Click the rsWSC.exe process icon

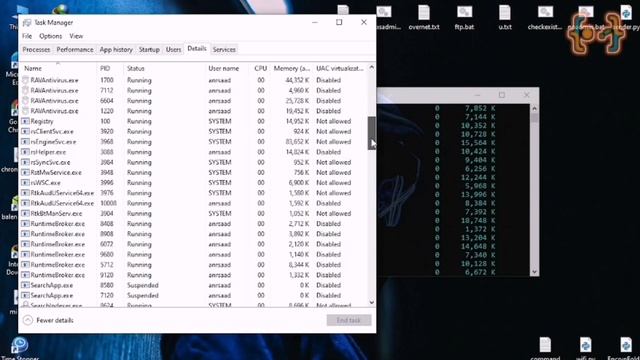point(25,182)
